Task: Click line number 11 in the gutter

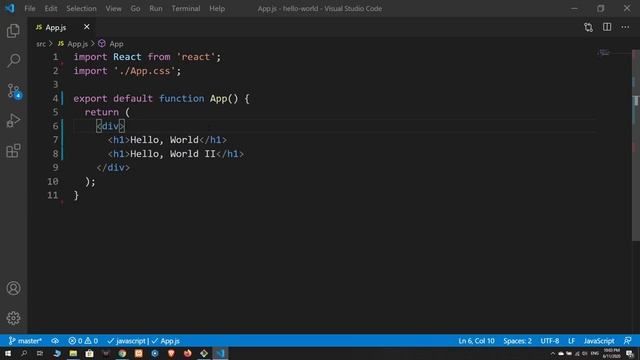Action: pyautogui.click(x=53, y=195)
